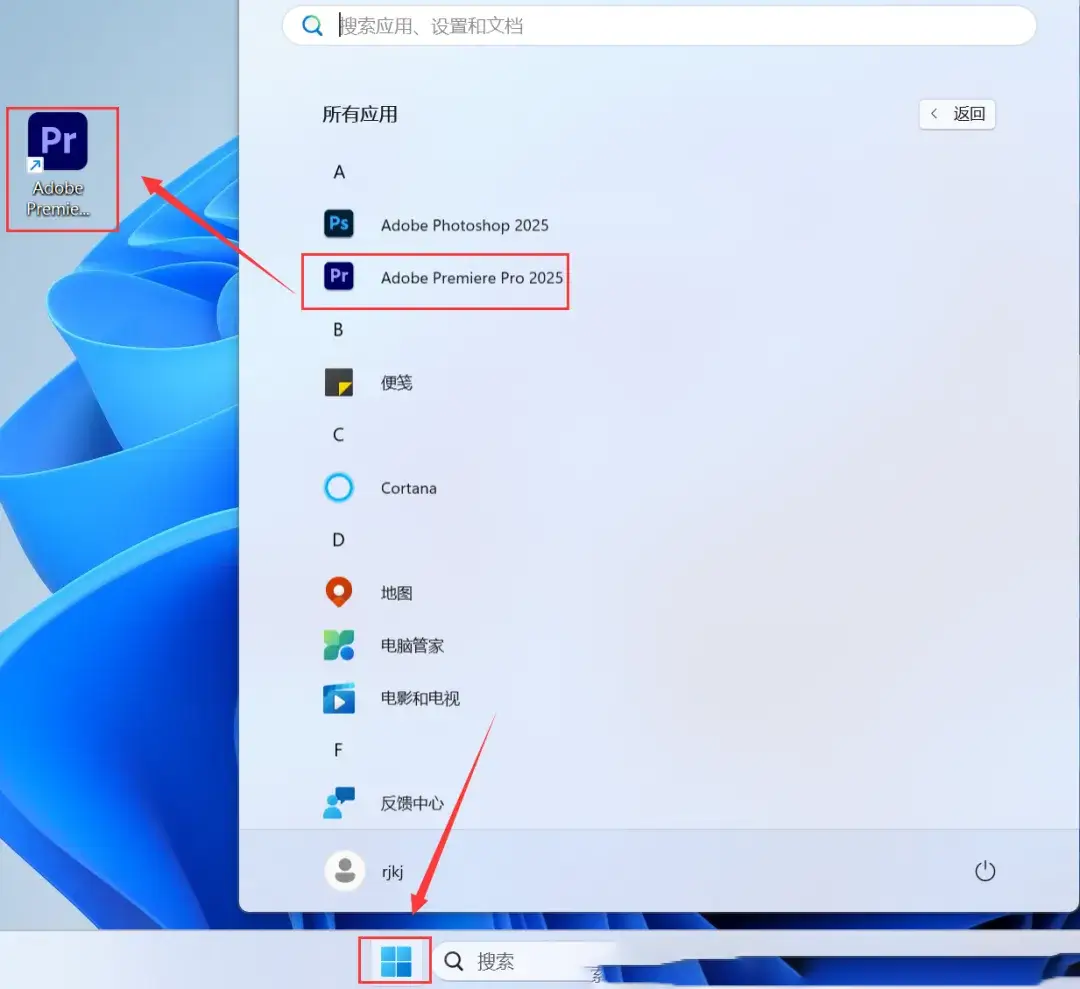Open the Adobe Premiere desktop shortcut
The width and height of the screenshot is (1080, 989).
pos(58,165)
